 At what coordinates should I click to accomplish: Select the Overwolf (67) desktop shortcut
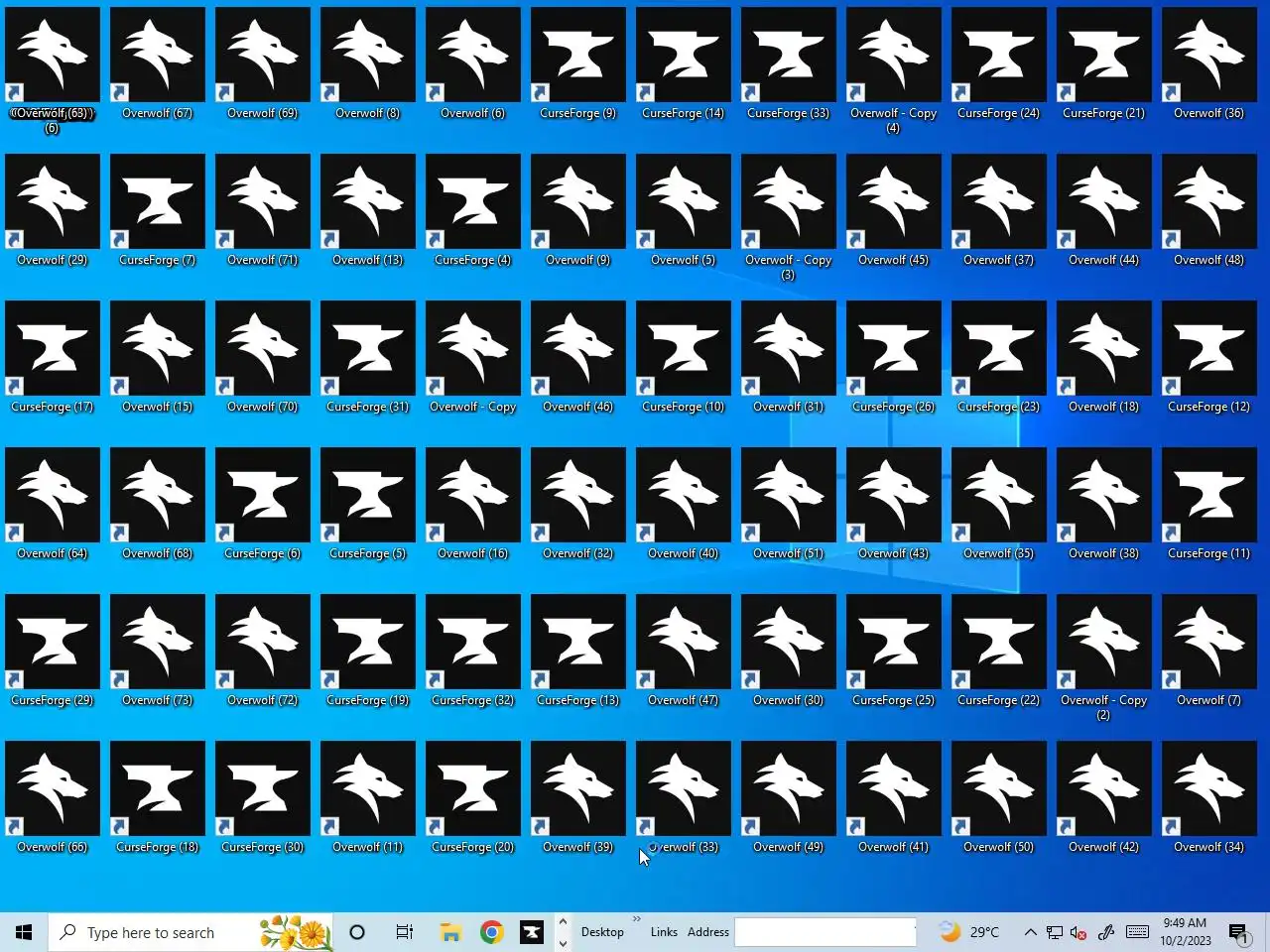click(x=158, y=64)
